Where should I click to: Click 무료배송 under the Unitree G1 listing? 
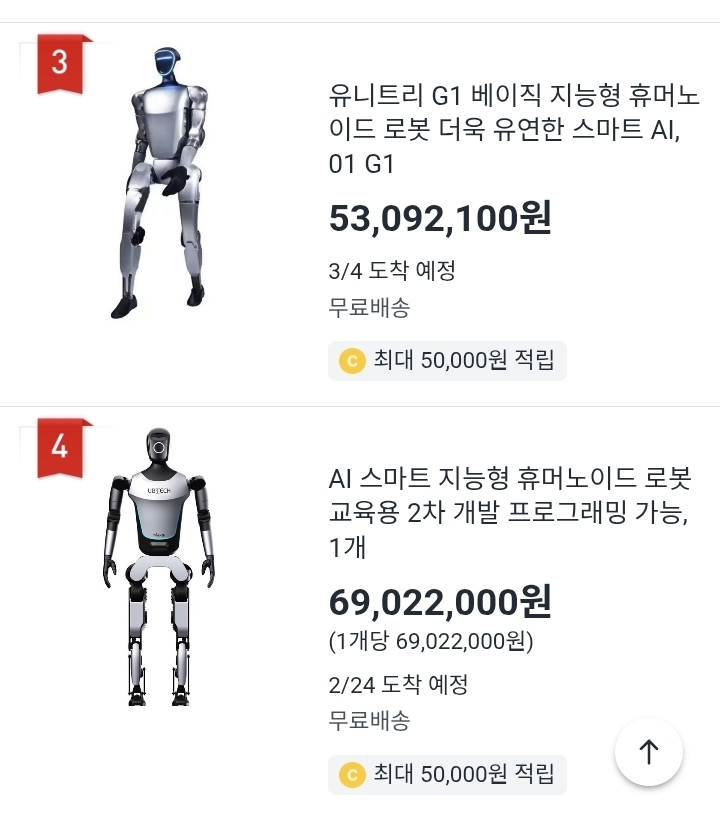point(369,307)
